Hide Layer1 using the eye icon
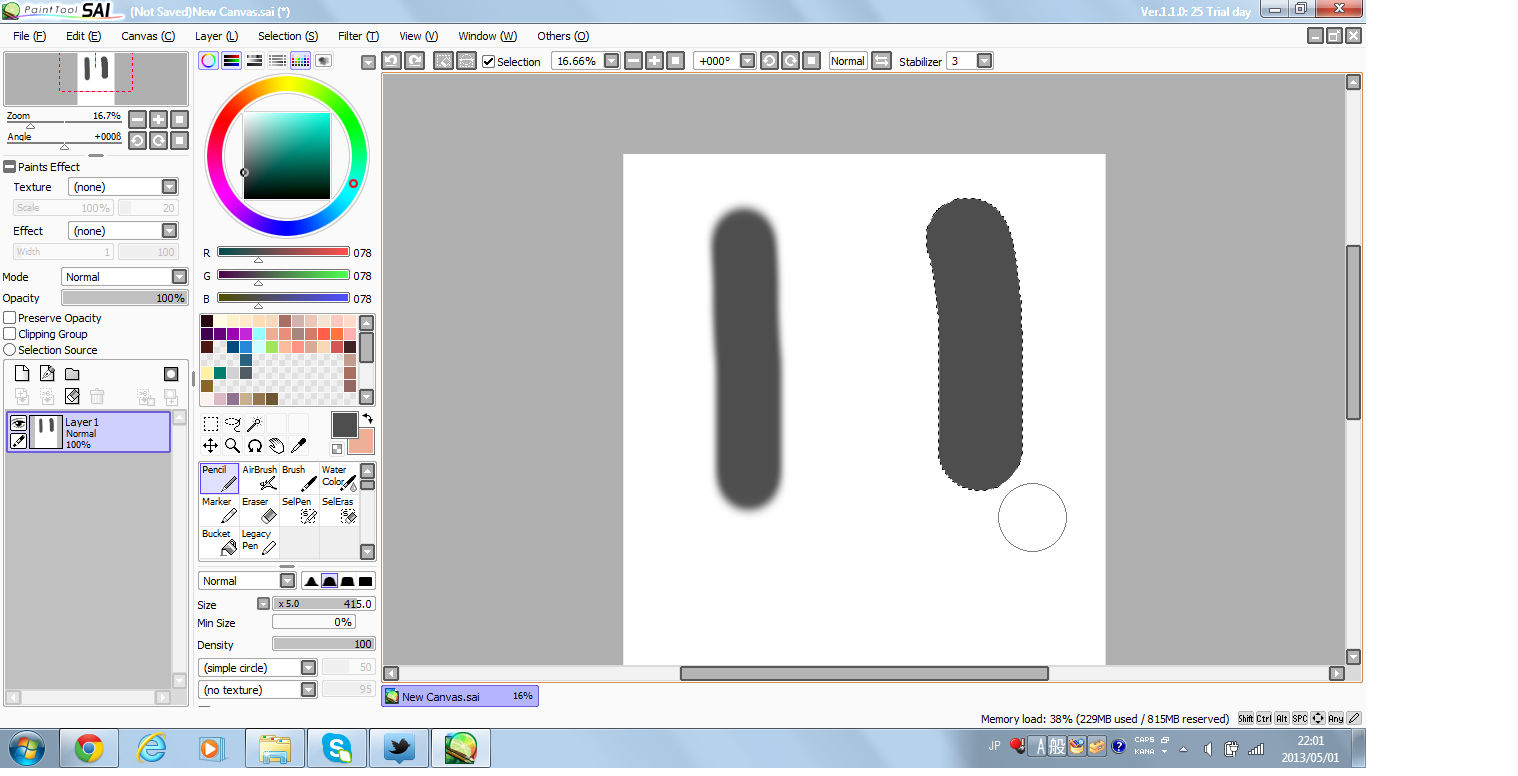This screenshot has height=776, width=1518. (18, 424)
